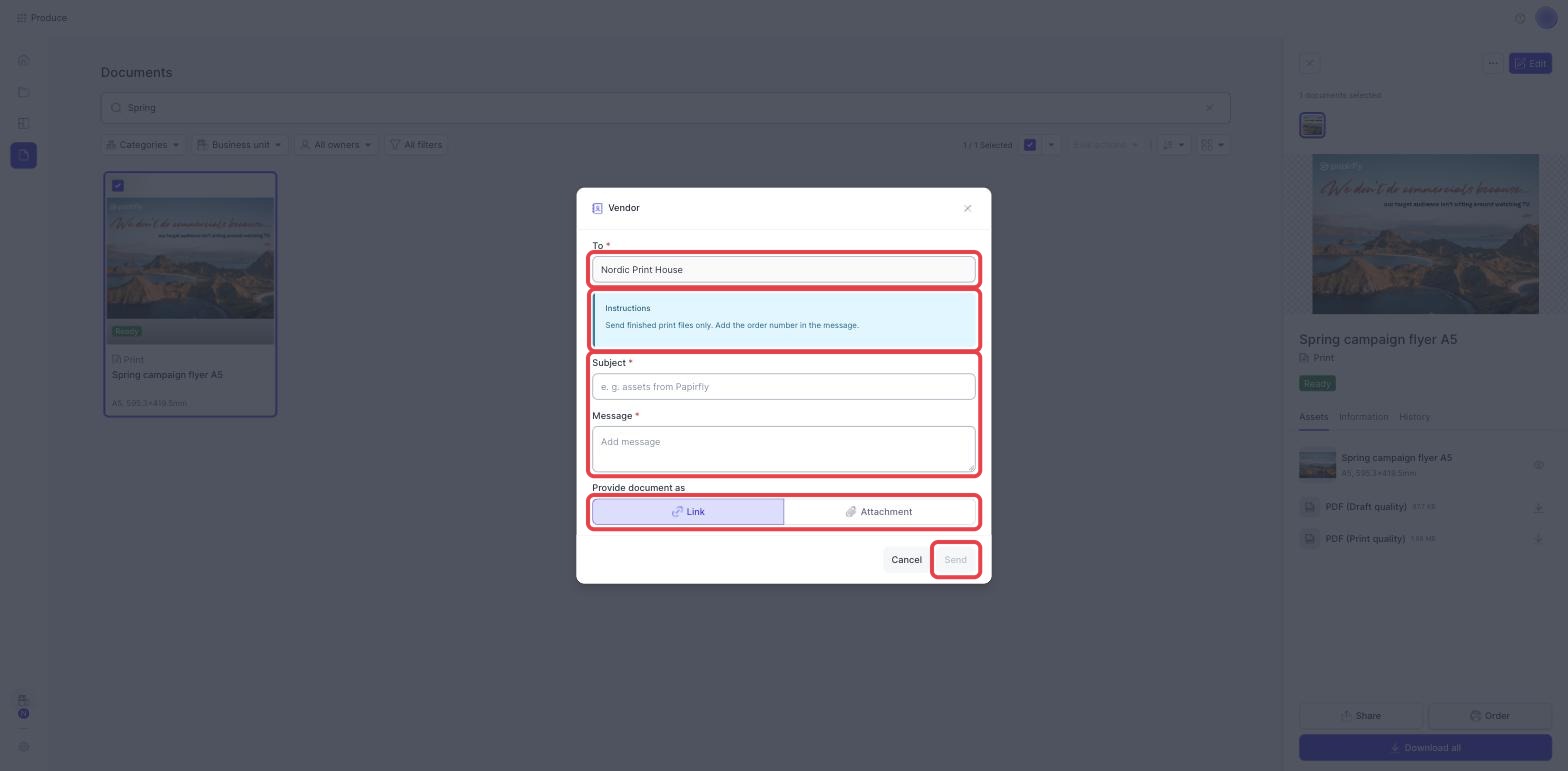Click the card title Spring campaign flyer A5

tap(167, 375)
